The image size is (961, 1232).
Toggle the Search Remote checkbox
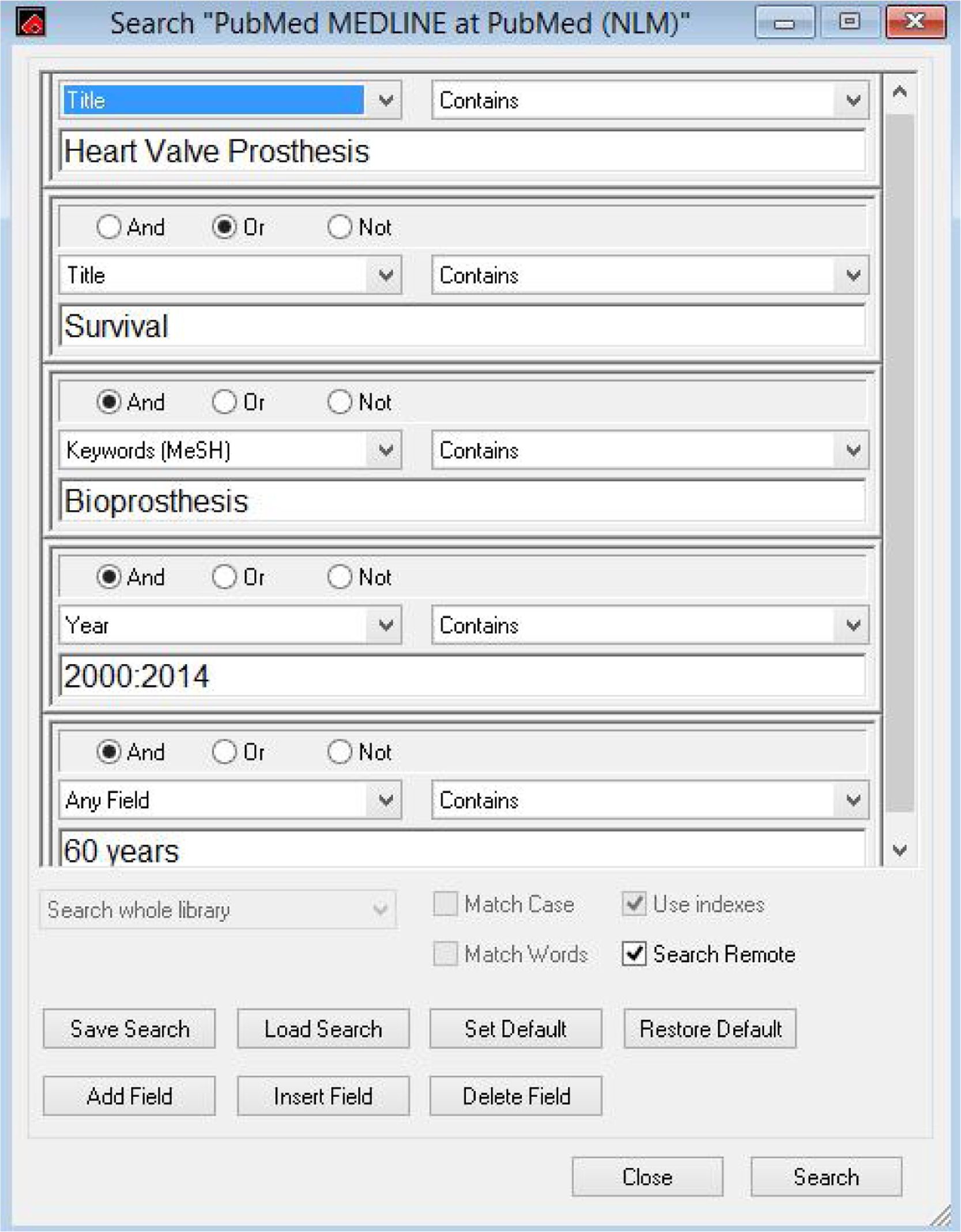click(634, 954)
